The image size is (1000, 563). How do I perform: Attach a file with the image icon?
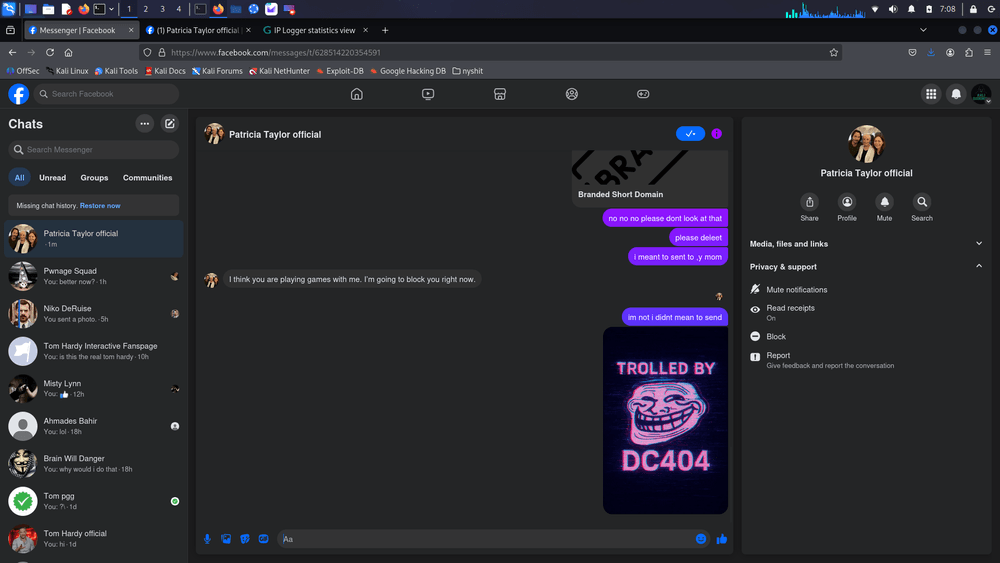[226, 539]
